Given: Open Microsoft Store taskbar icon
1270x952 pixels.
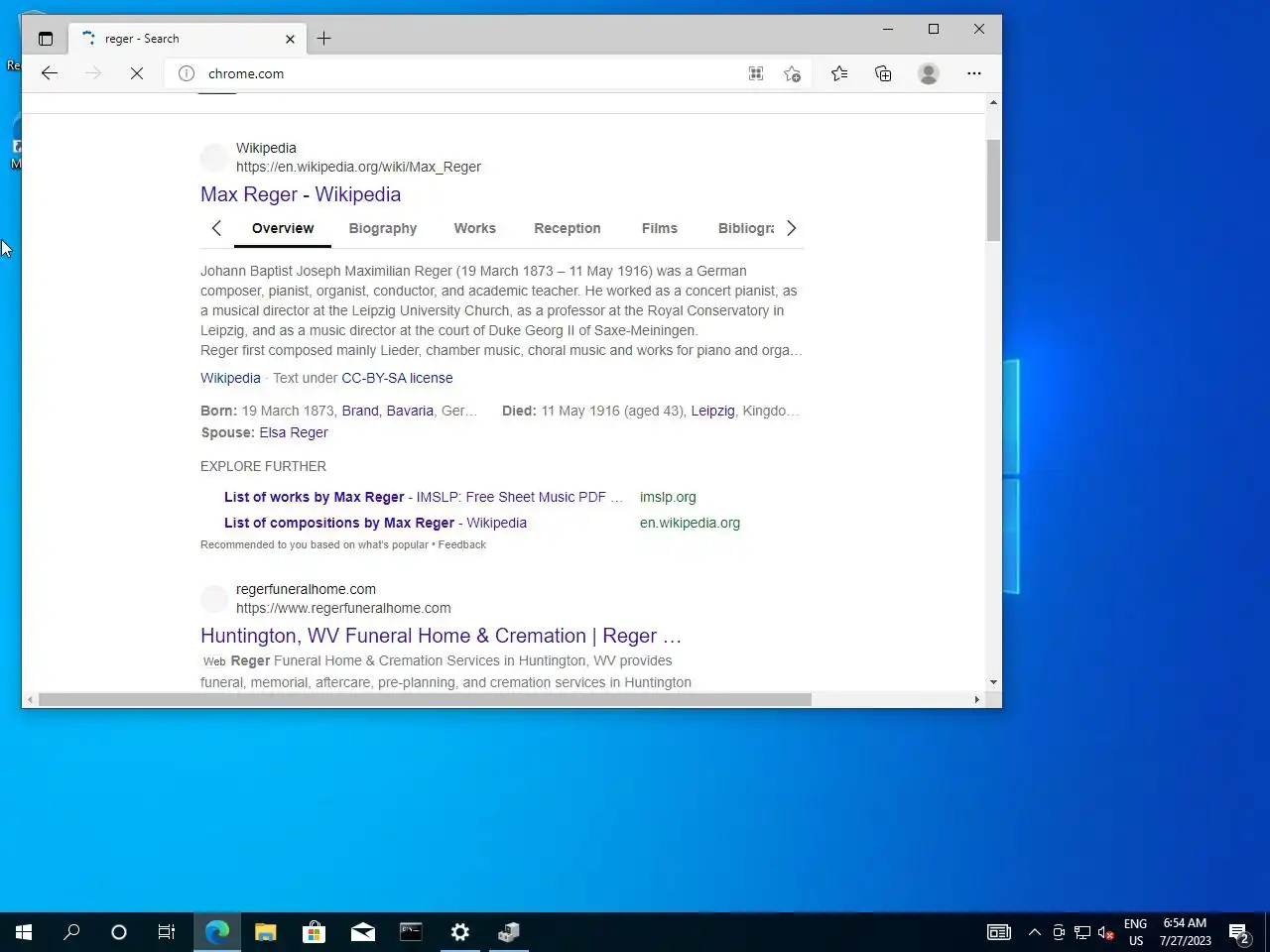Looking at the screenshot, I should coord(314,932).
